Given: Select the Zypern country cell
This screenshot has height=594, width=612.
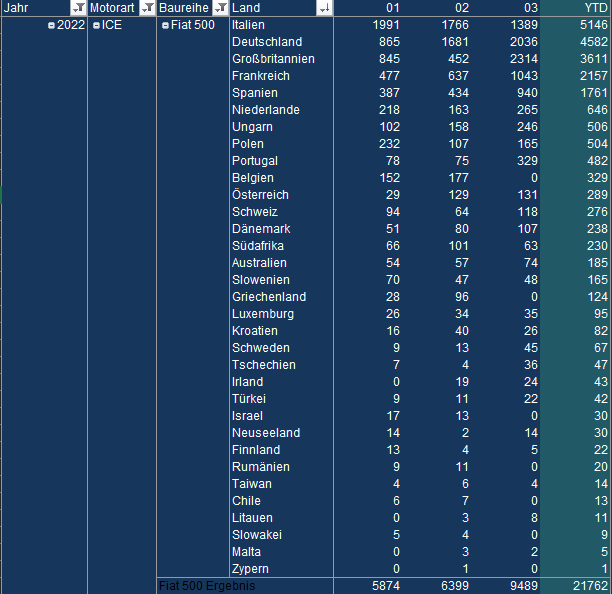Looking at the screenshot, I should click(249, 569).
